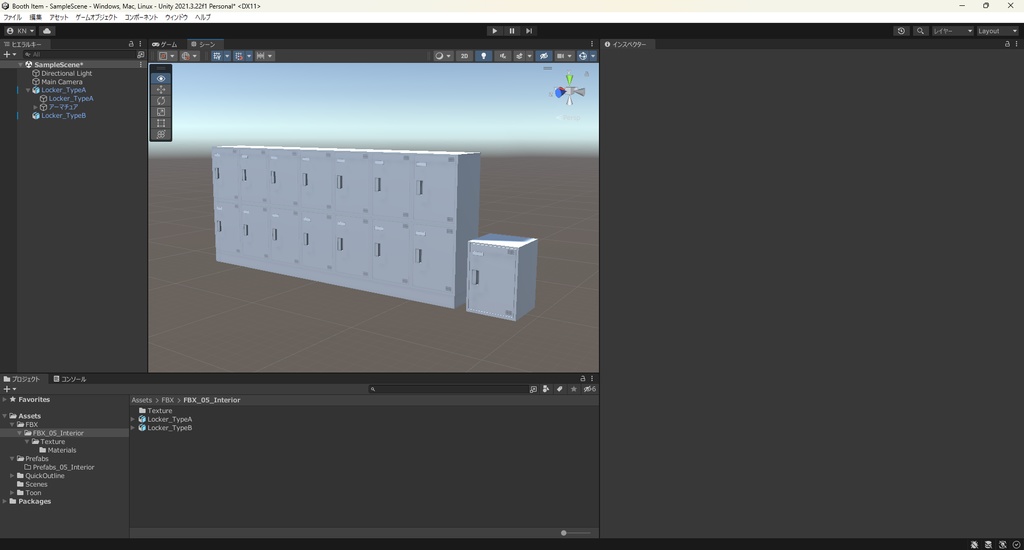
Task: Toggle the Scene gizmos button
Action: 583,56
